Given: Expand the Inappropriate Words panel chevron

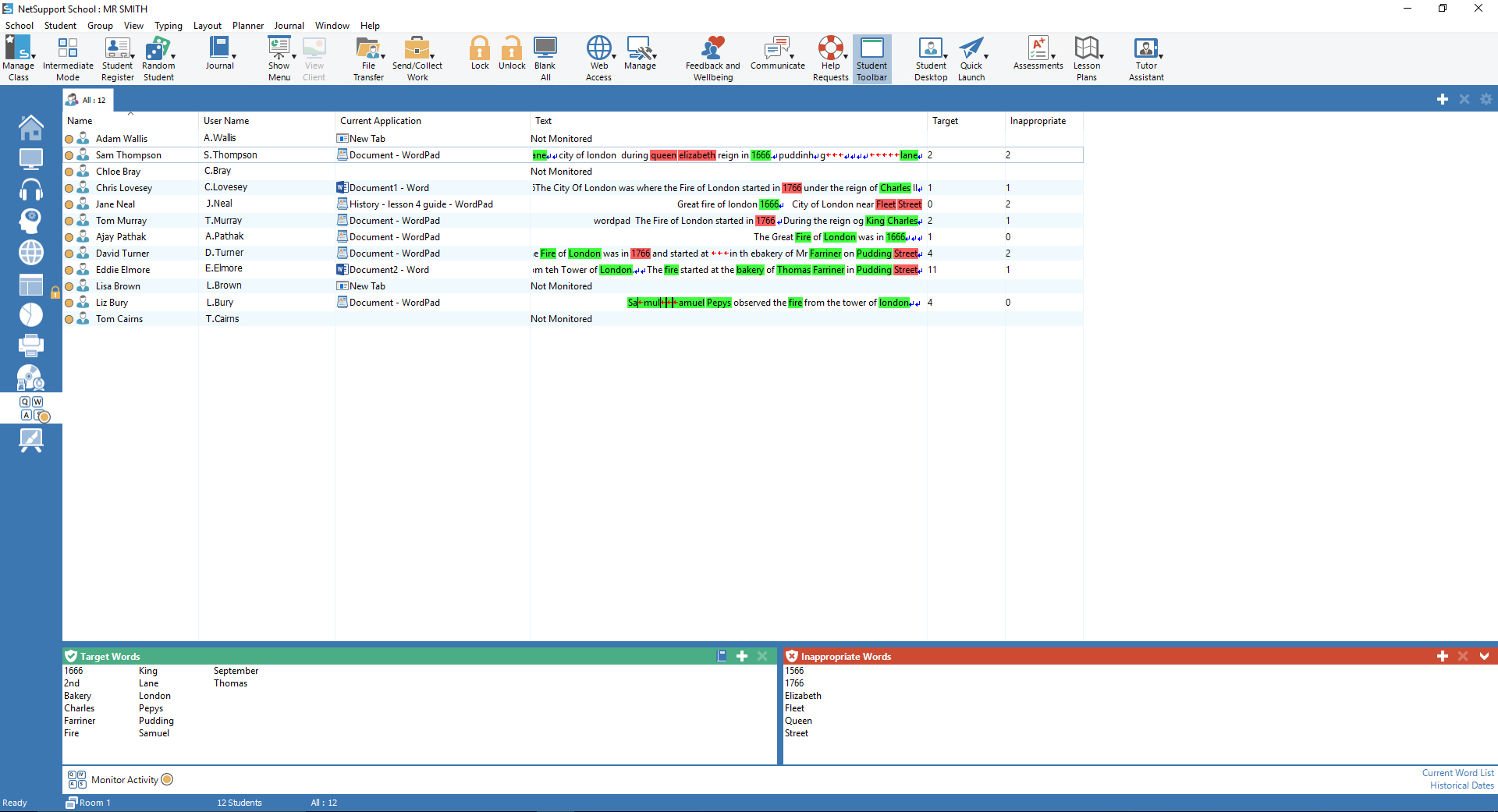Looking at the screenshot, I should coord(1485,656).
